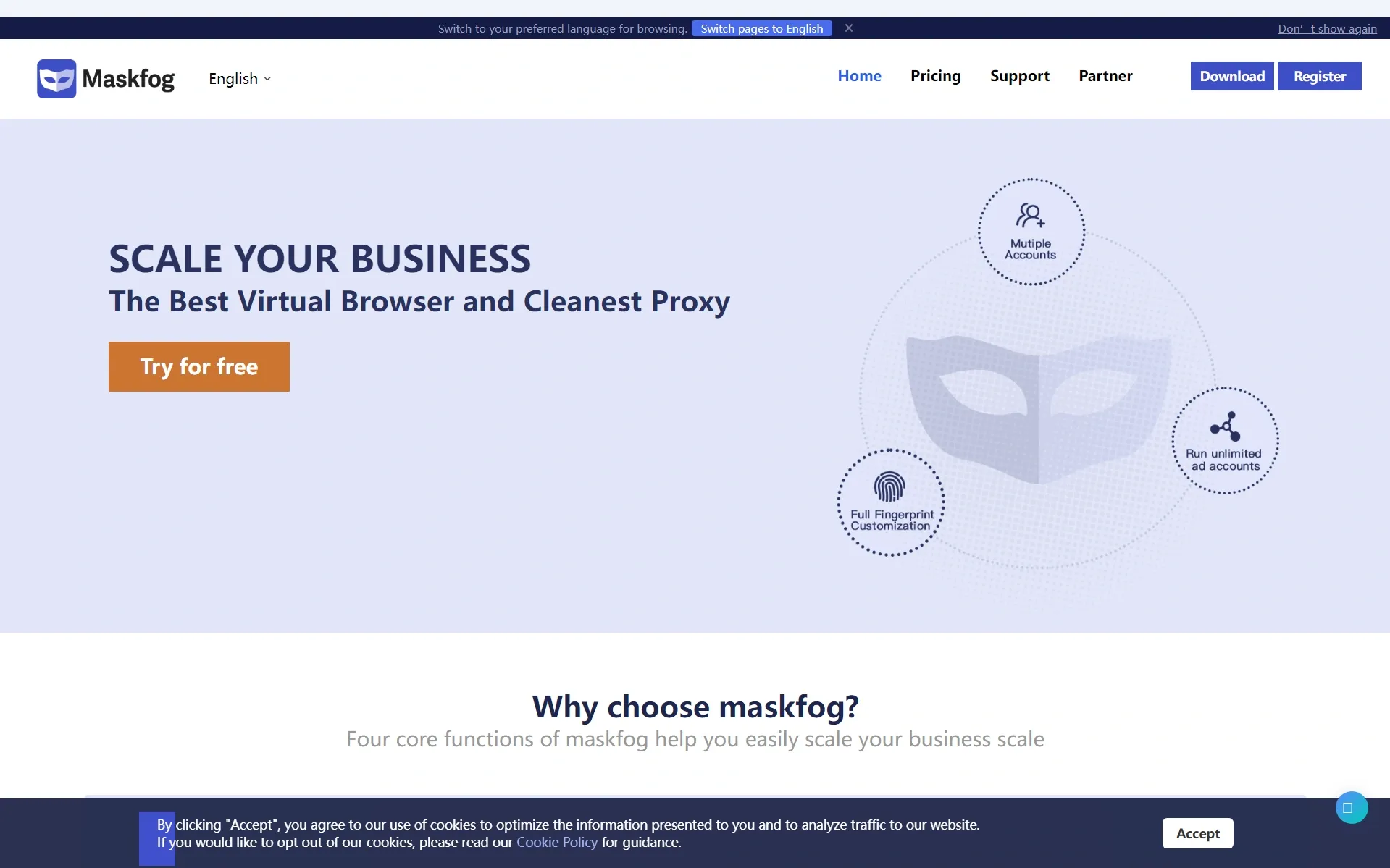Expand the language selector chevron

(x=267, y=79)
